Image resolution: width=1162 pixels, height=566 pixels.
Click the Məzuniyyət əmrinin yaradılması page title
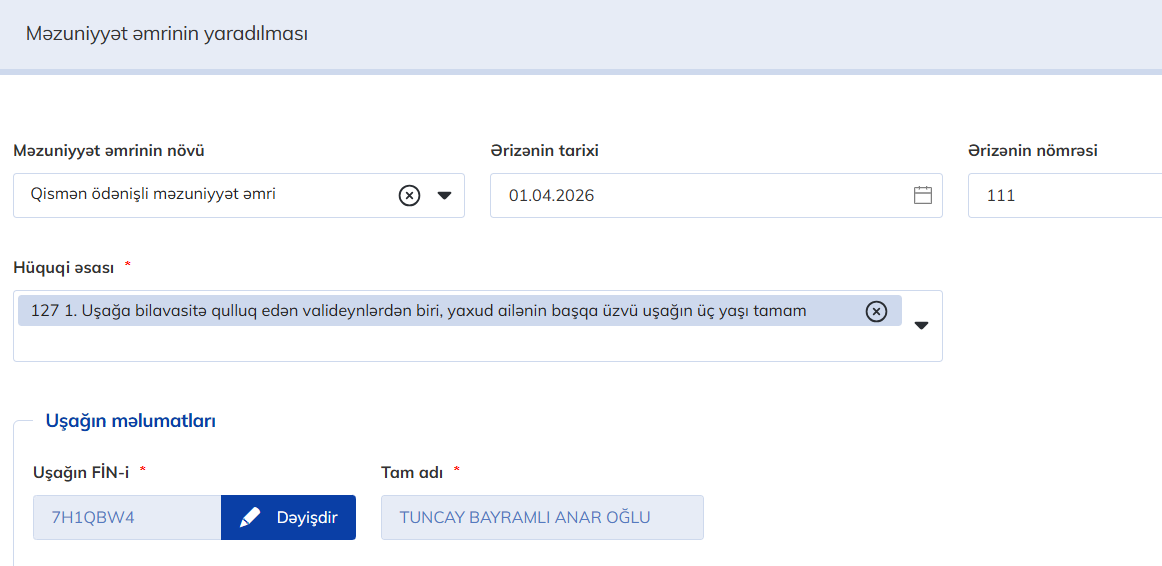point(167,34)
